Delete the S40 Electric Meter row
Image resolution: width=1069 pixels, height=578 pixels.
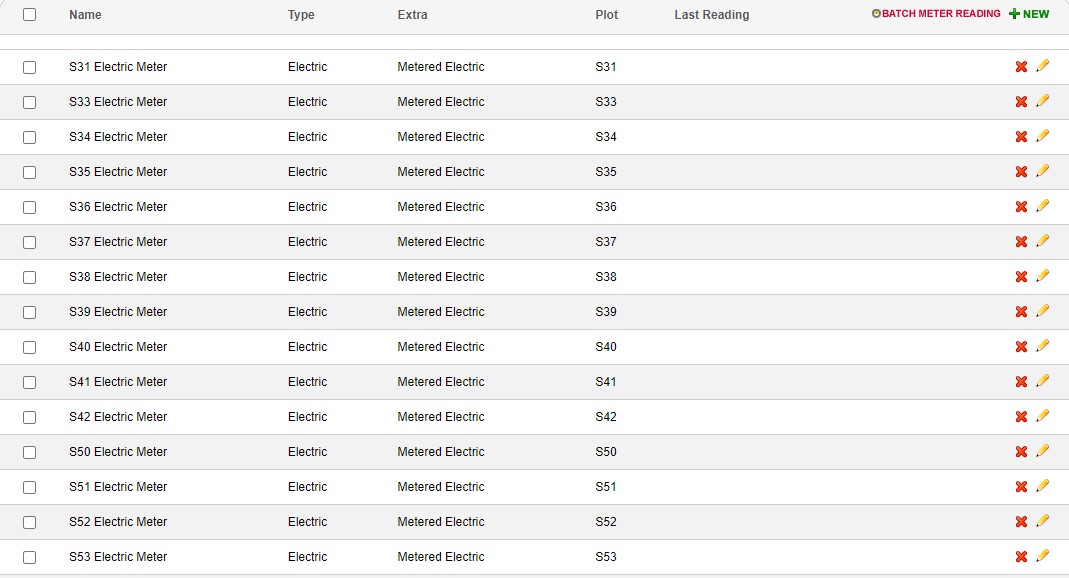coord(1021,347)
